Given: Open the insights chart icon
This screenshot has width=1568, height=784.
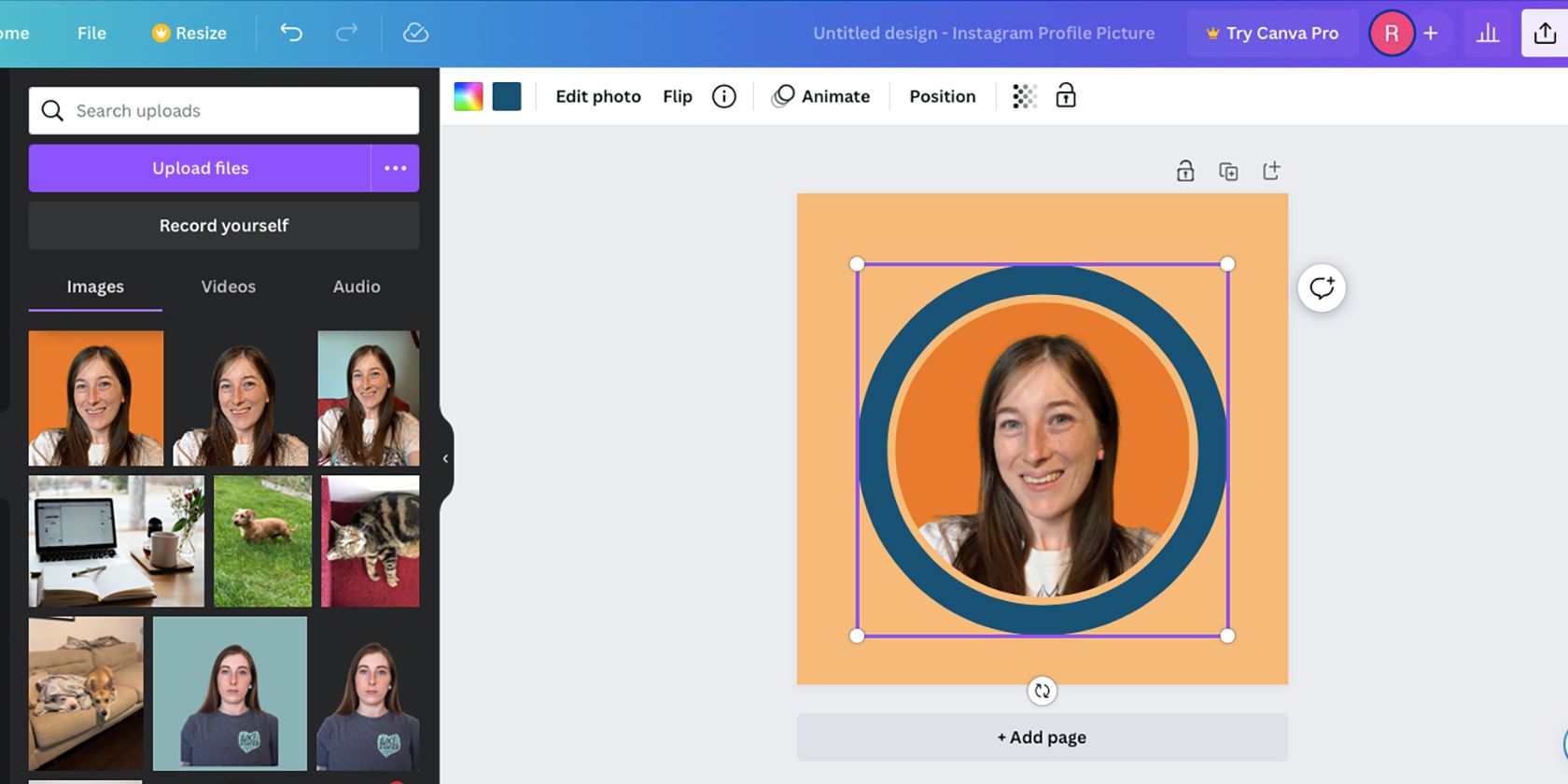Looking at the screenshot, I should coord(1488,33).
